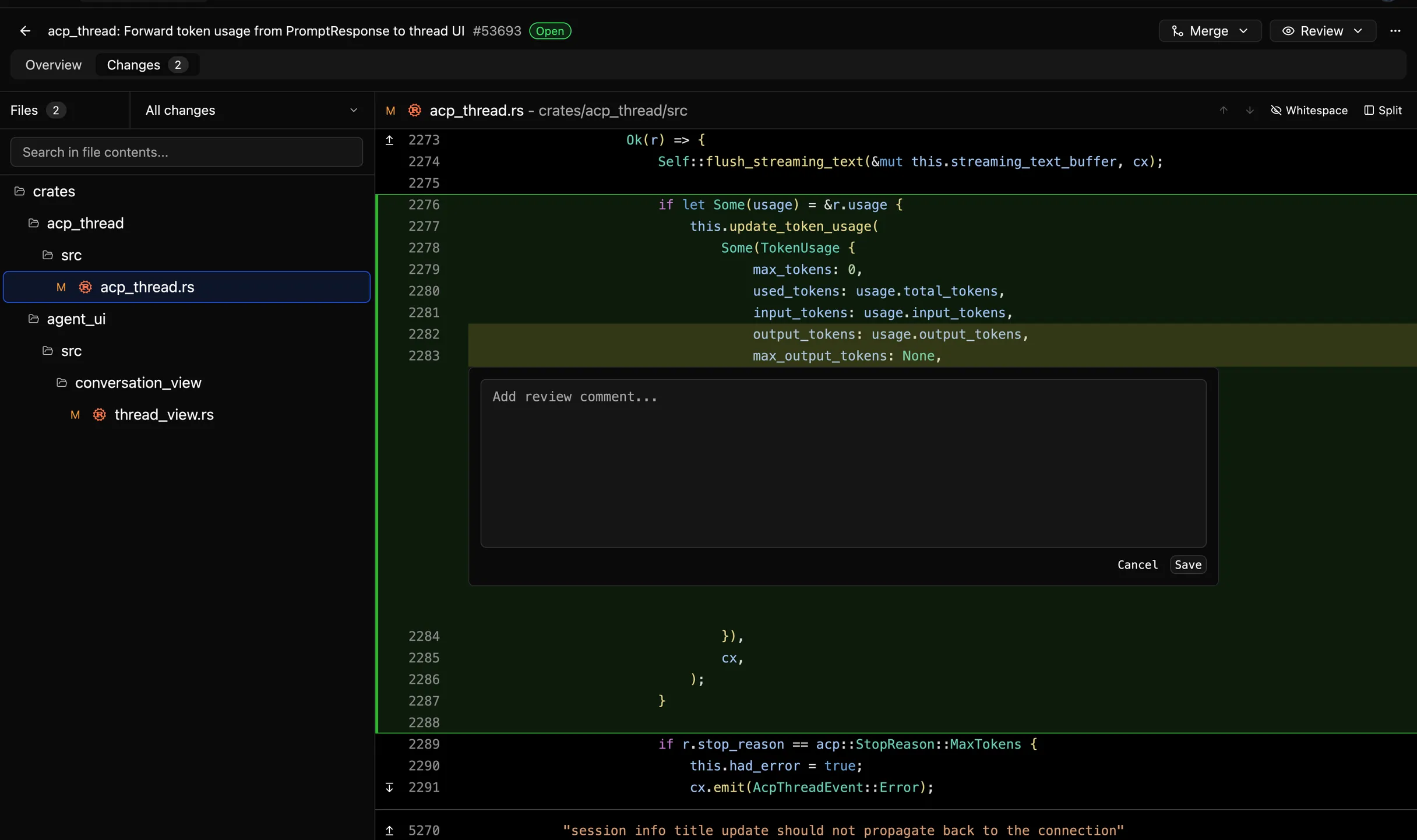This screenshot has height=840, width=1417.
Task: Expand hidden lines above line 2273
Action: point(390,140)
